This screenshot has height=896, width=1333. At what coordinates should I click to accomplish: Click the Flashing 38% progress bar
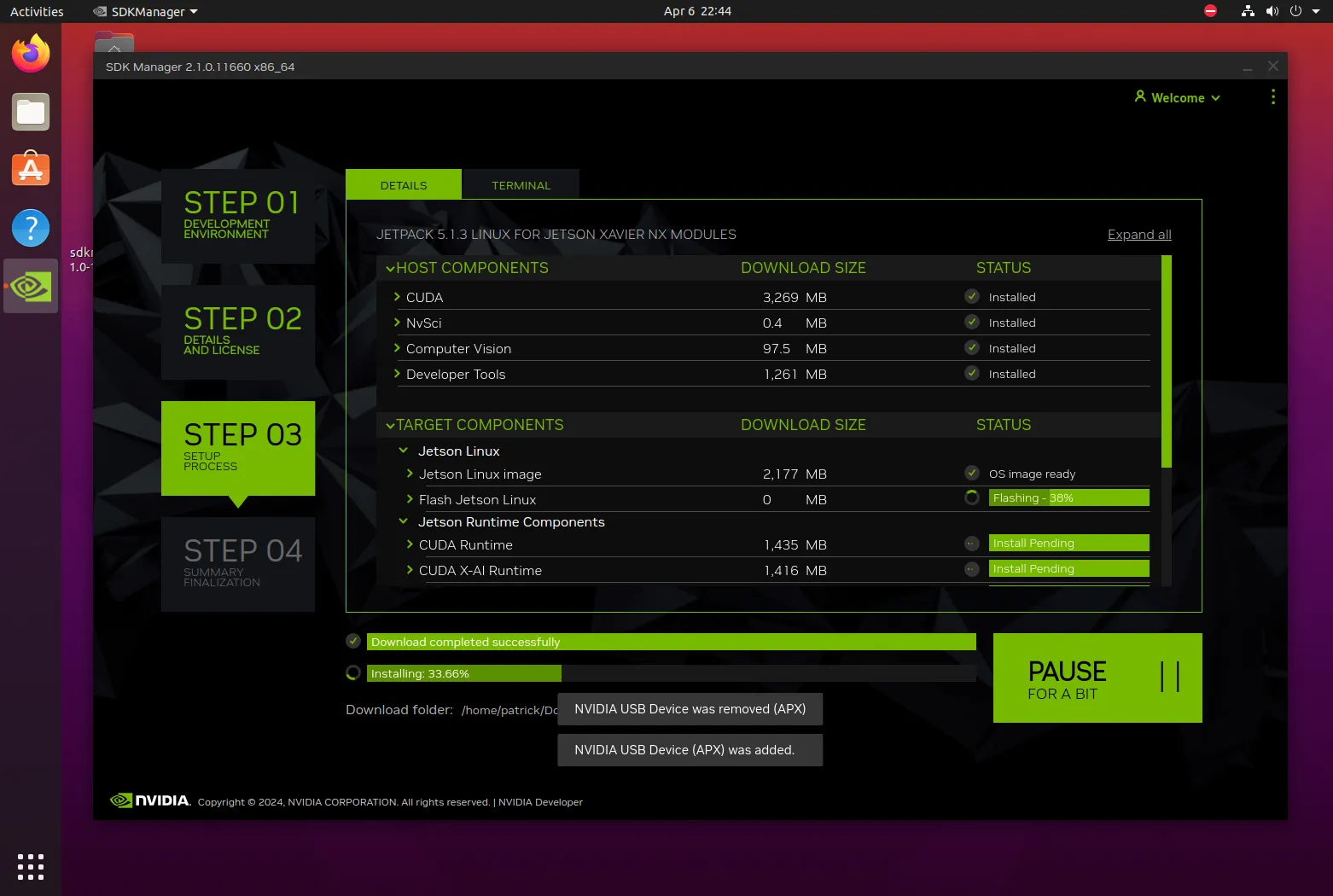(x=1068, y=497)
